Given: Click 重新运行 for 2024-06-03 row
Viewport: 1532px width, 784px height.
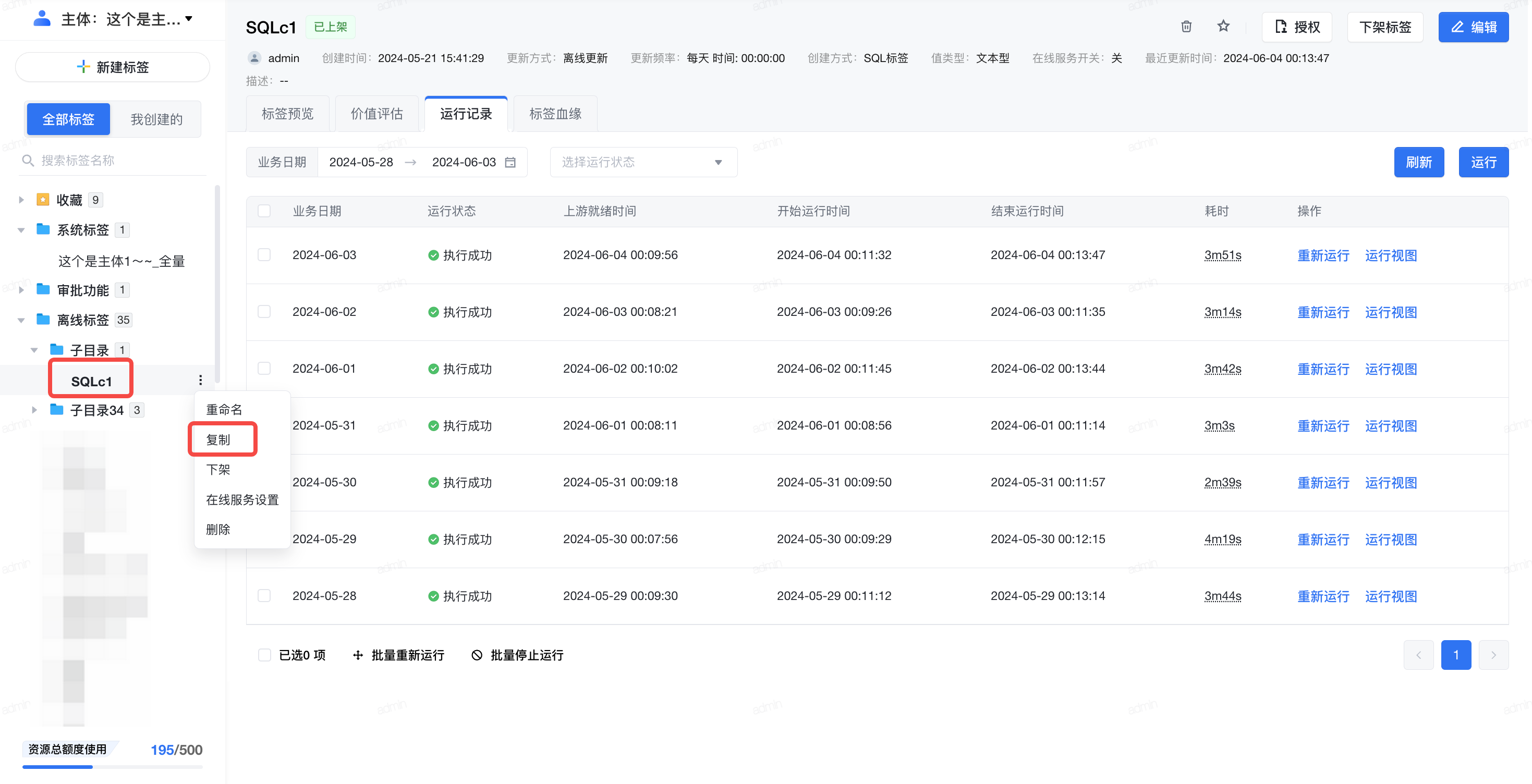Looking at the screenshot, I should 1323,255.
